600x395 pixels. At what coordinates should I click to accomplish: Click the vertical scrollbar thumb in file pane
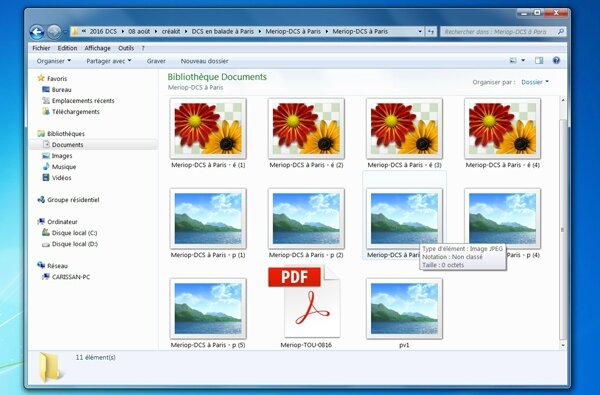[x=562, y=229]
